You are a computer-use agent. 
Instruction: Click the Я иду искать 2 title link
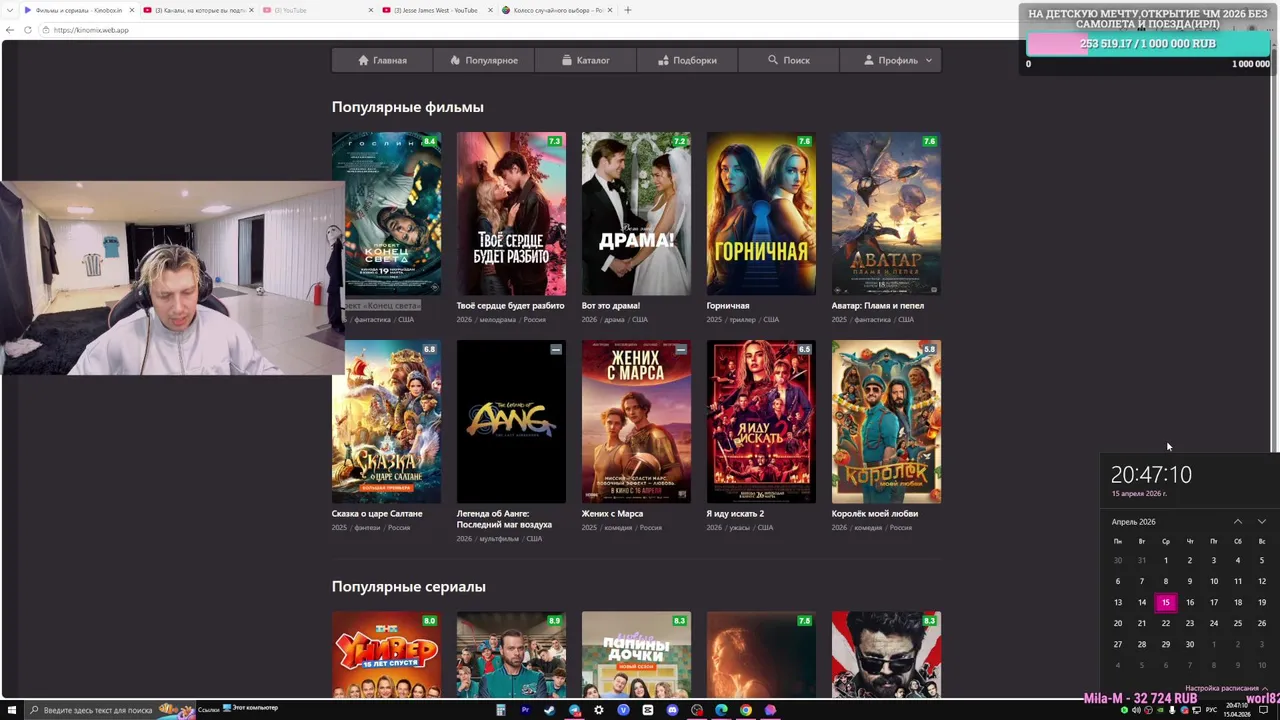tap(735, 514)
